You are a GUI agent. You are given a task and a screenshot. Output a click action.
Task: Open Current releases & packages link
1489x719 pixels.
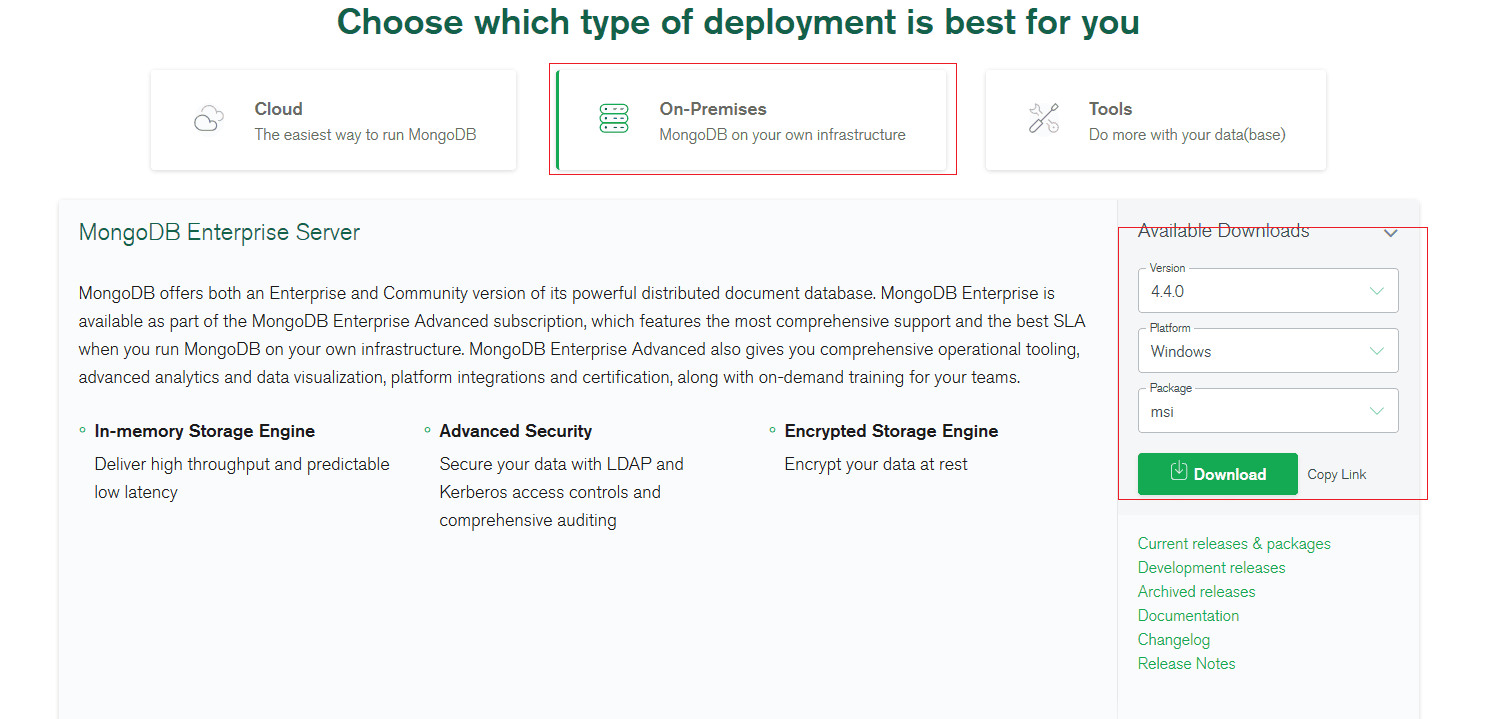coord(1234,544)
